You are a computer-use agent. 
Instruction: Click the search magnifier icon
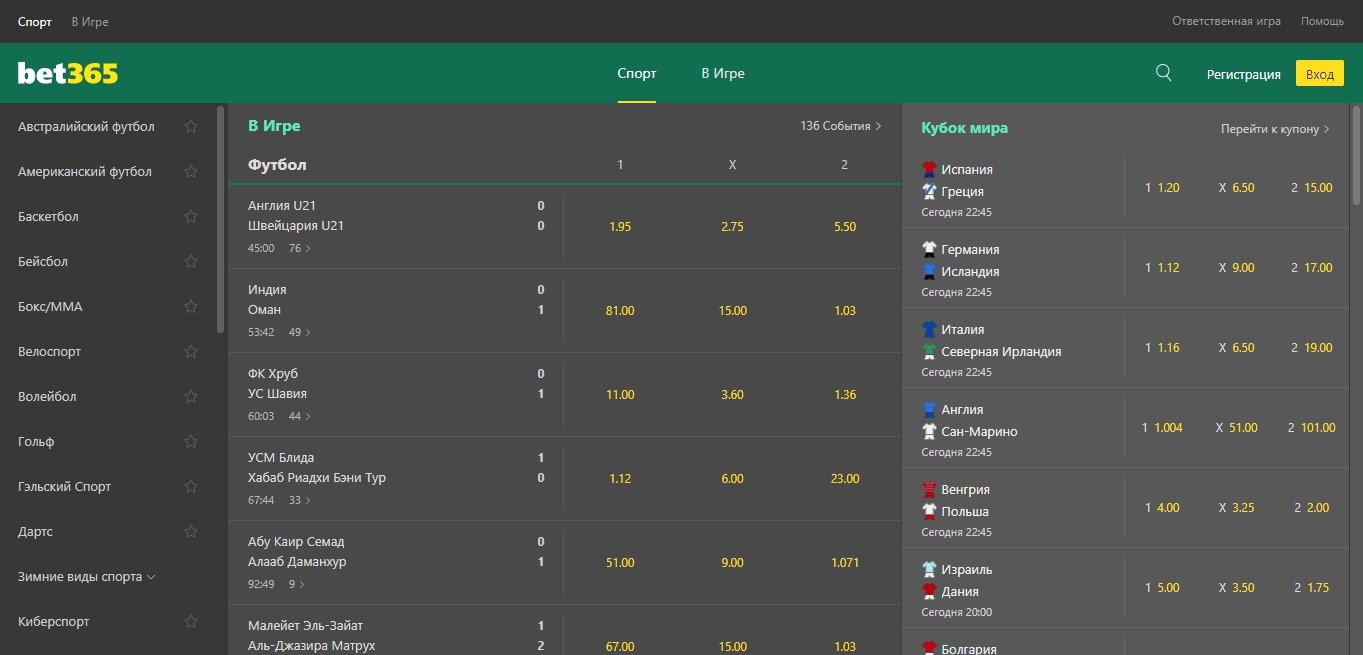coord(1163,73)
